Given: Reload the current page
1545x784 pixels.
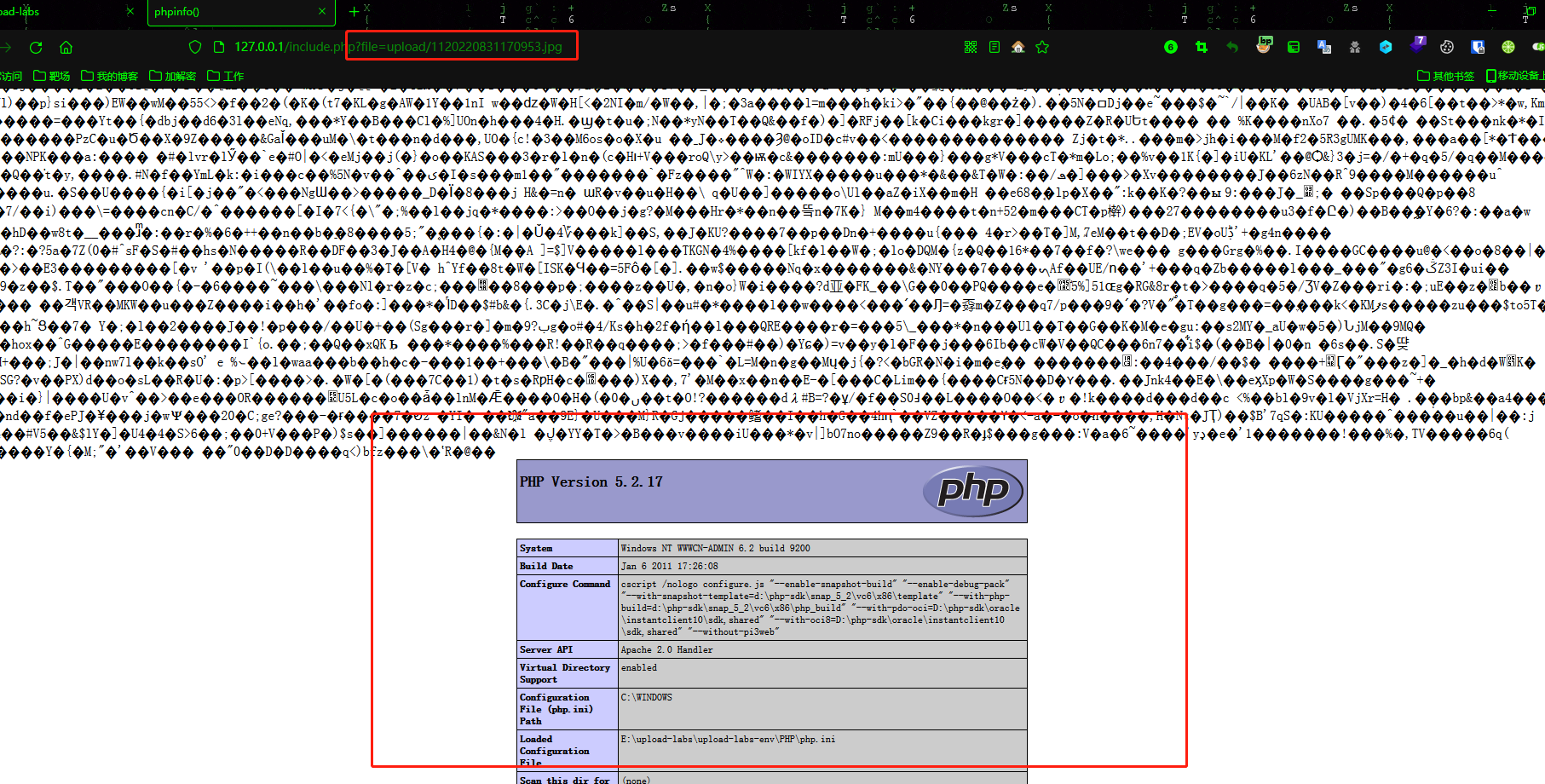Looking at the screenshot, I should [x=36, y=47].
